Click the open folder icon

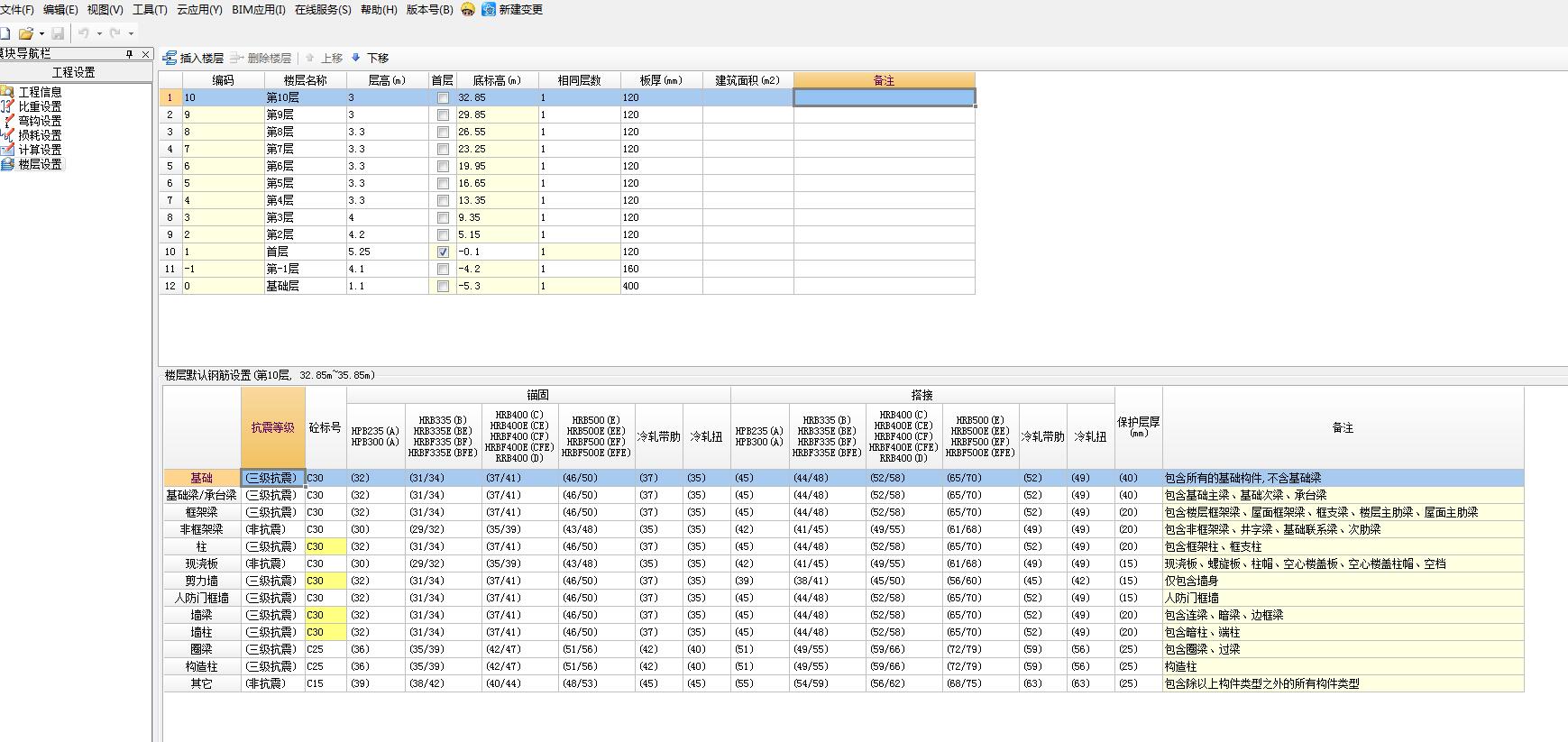click(x=26, y=33)
